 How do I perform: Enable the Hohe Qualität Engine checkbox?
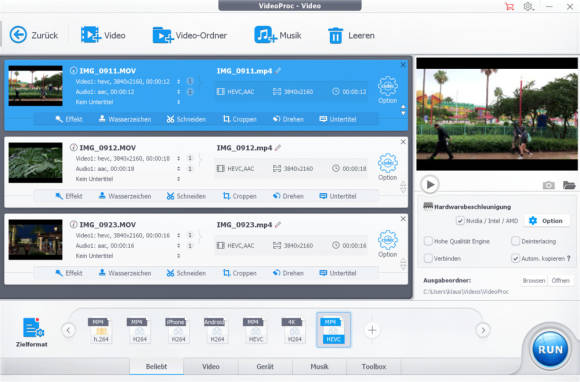point(428,241)
